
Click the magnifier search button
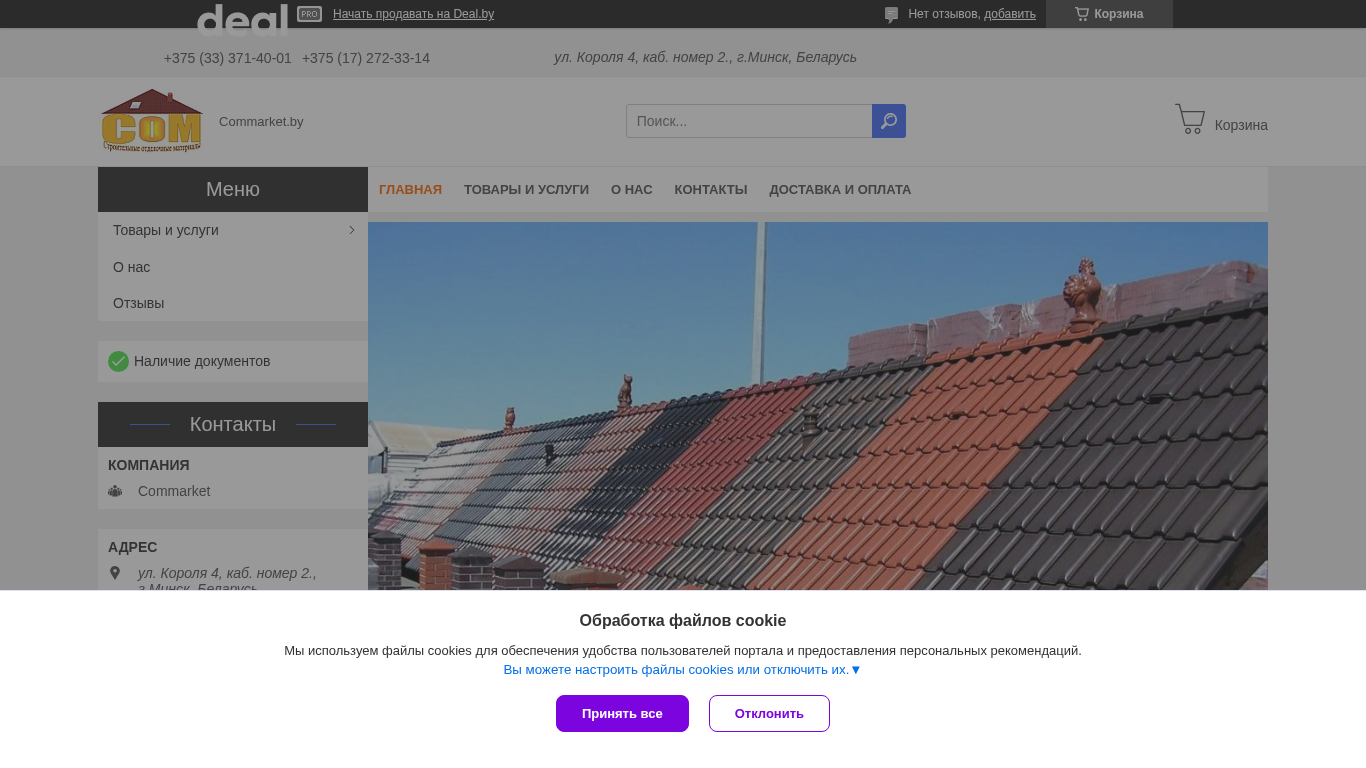click(x=889, y=121)
